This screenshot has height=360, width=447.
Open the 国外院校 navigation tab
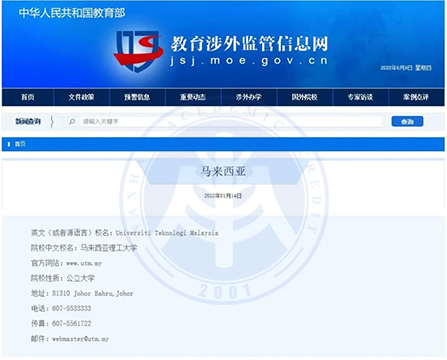tap(305, 97)
